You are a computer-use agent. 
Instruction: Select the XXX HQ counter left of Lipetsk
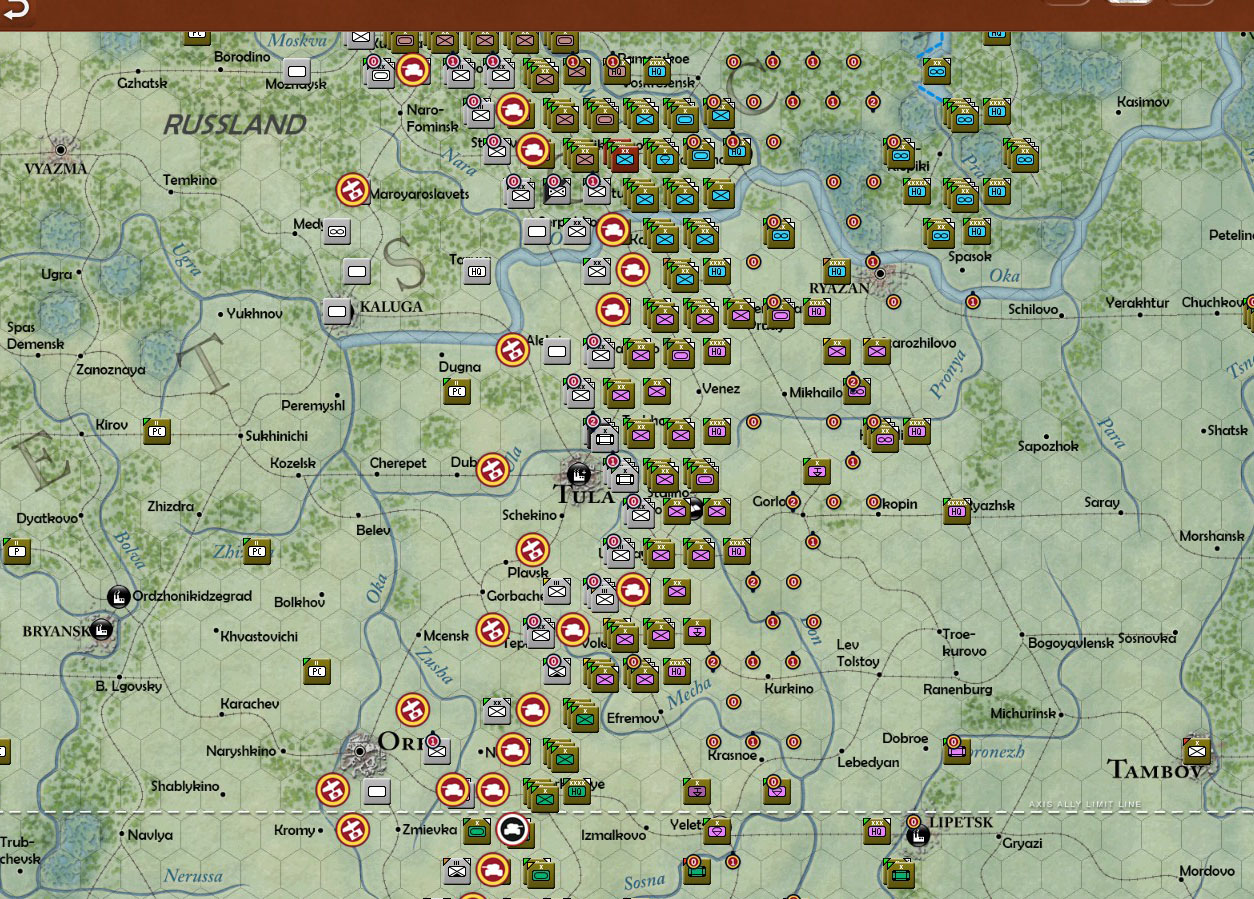click(877, 831)
